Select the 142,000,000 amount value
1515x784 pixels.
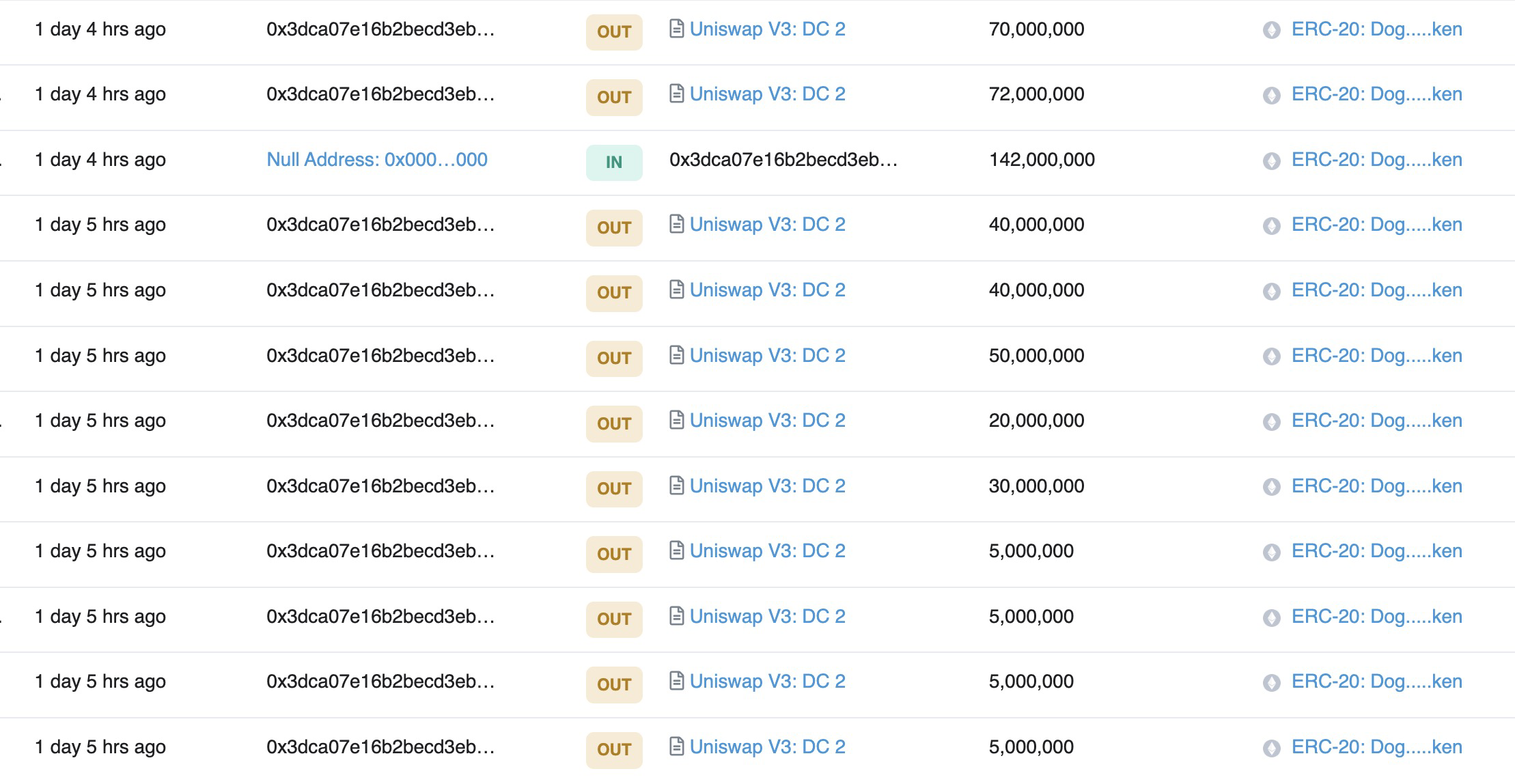tap(1042, 160)
